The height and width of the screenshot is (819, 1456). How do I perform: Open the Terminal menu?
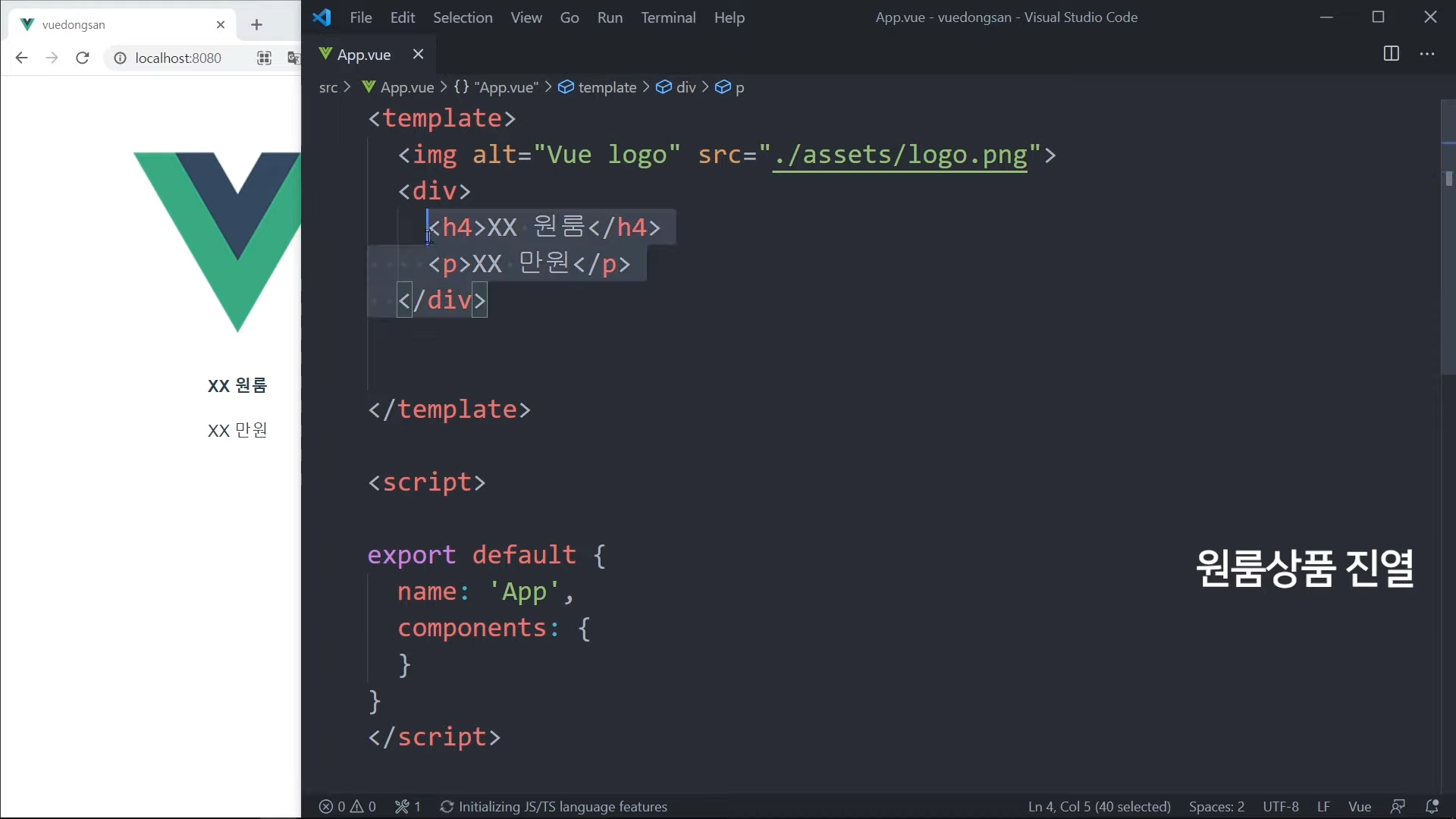pyautogui.click(x=667, y=17)
